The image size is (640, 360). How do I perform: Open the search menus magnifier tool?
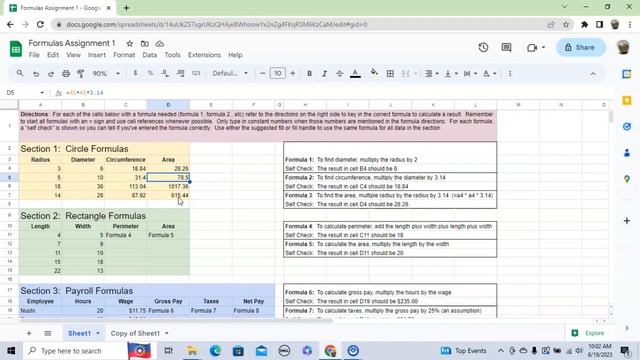(20, 73)
